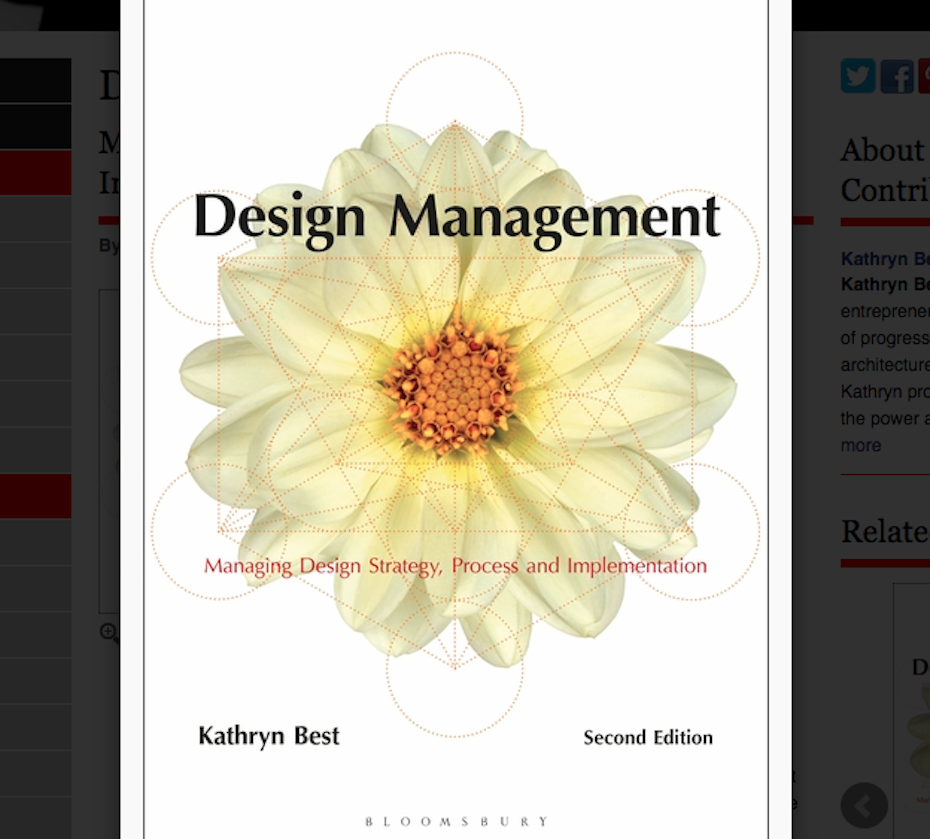Click the 'Related' section heading
This screenshot has width=930, height=839.
[884, 531]
